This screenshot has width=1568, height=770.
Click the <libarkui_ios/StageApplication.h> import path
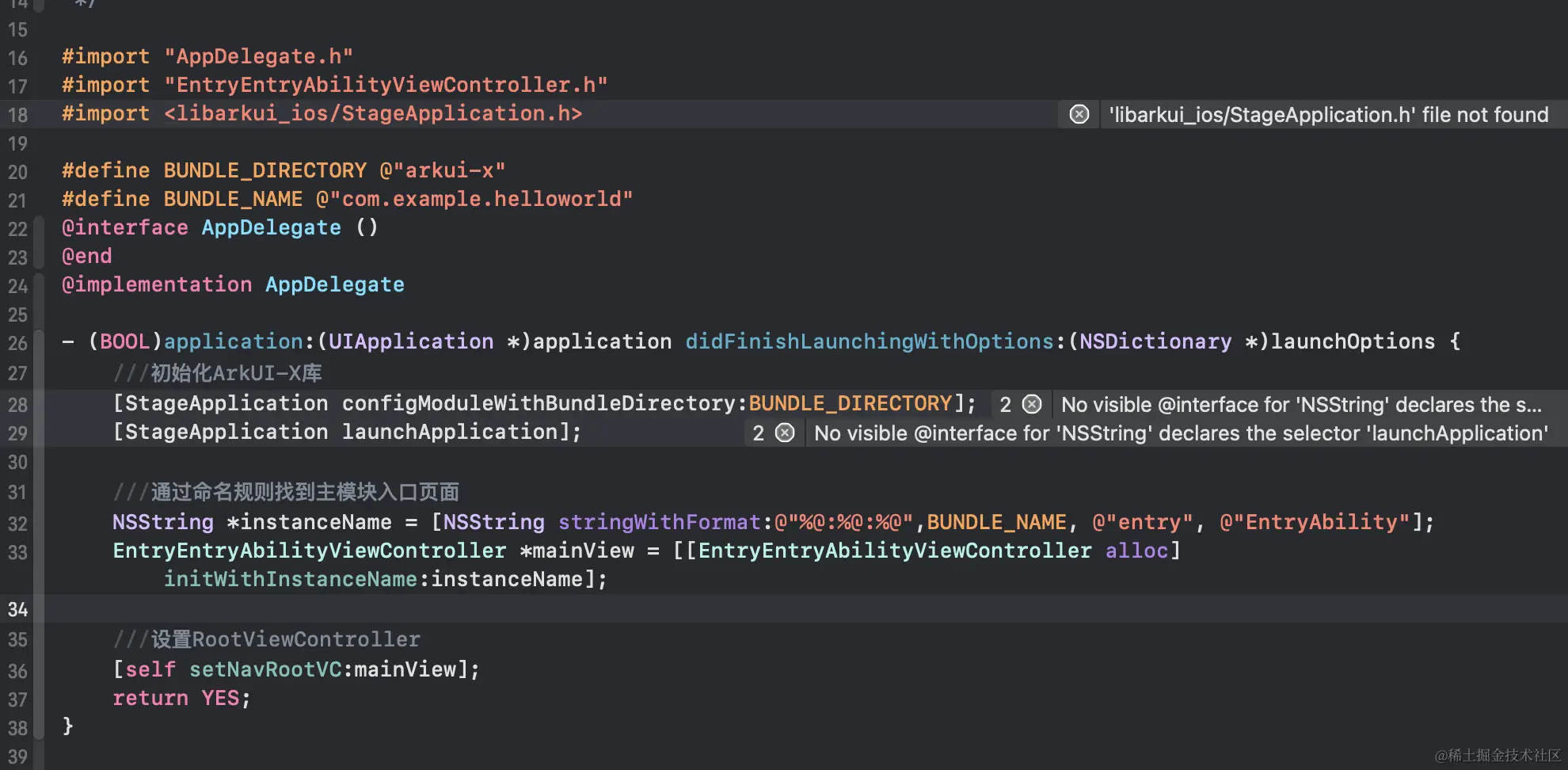pos(373,113)
